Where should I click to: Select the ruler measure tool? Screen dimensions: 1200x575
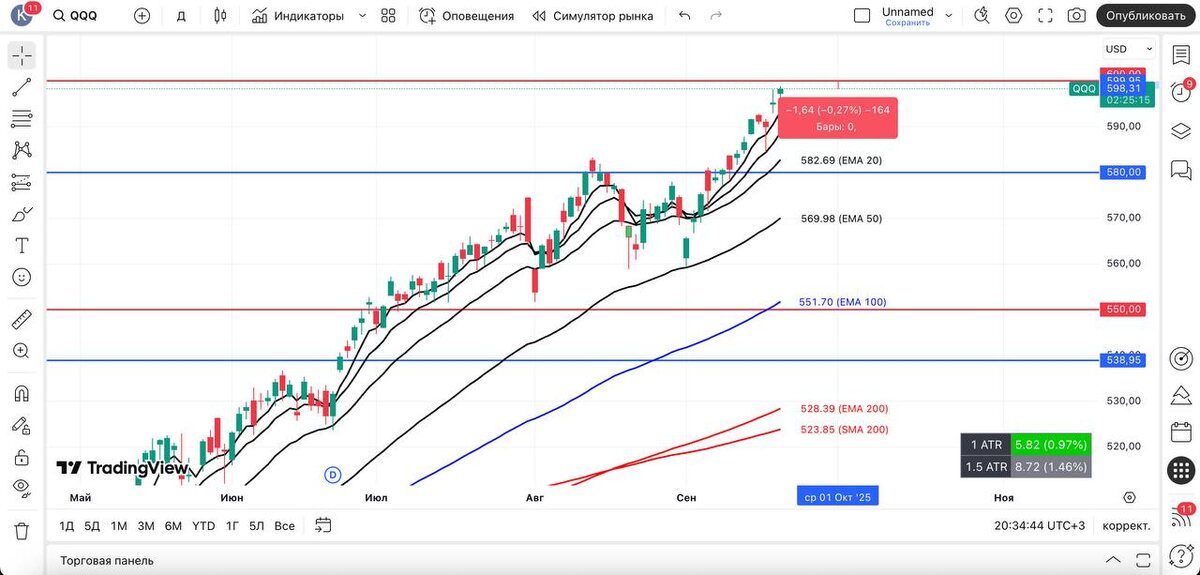[21, 320]
